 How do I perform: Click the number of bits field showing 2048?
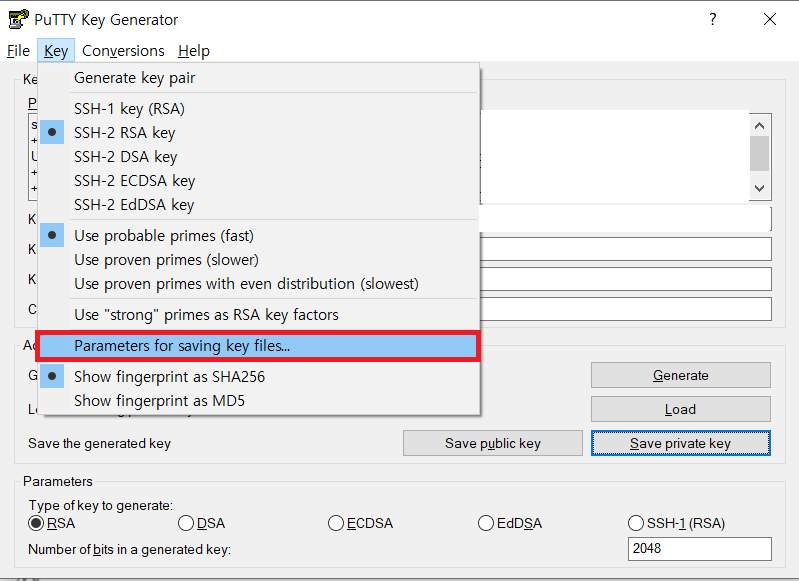click(x=700, y=548)
